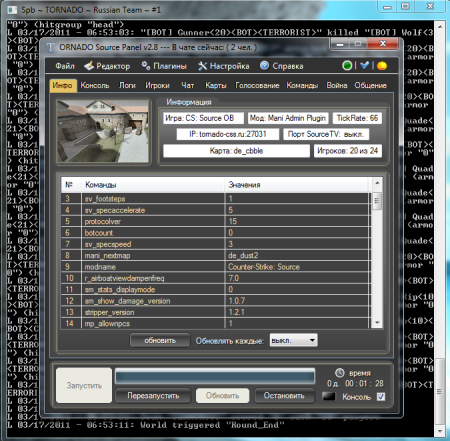The image size is (450, 441).
Task: Select the sv_specaccelerate row
Action: 215,210
